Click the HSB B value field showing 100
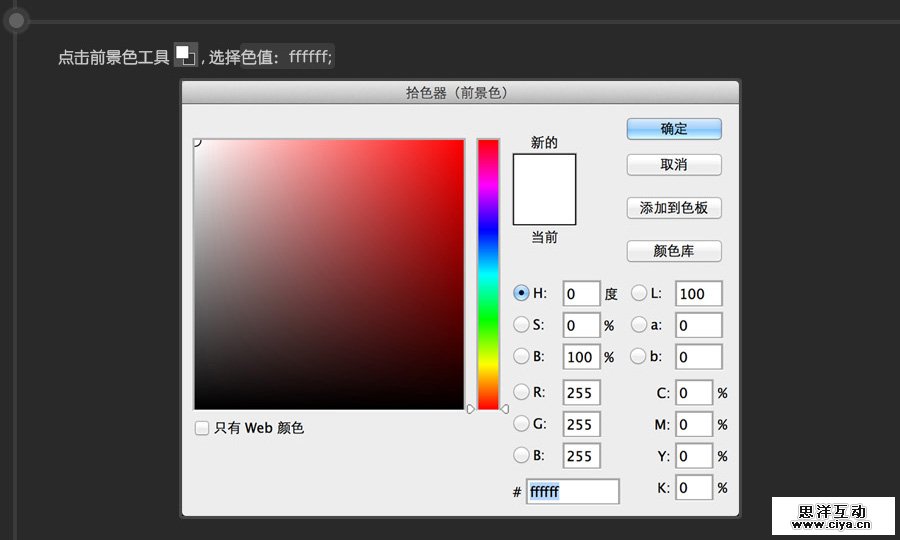 pos(581,357)
